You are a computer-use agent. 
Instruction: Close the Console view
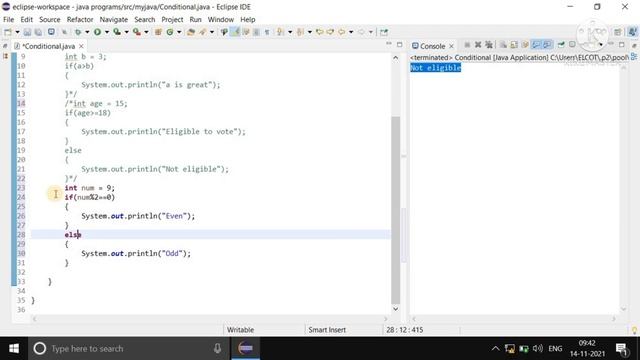[451, 46]
